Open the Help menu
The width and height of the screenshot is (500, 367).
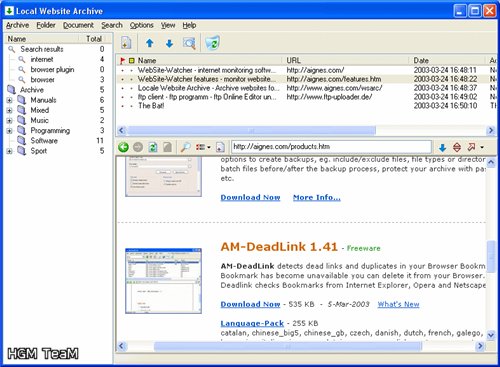(x=189, y=25)
